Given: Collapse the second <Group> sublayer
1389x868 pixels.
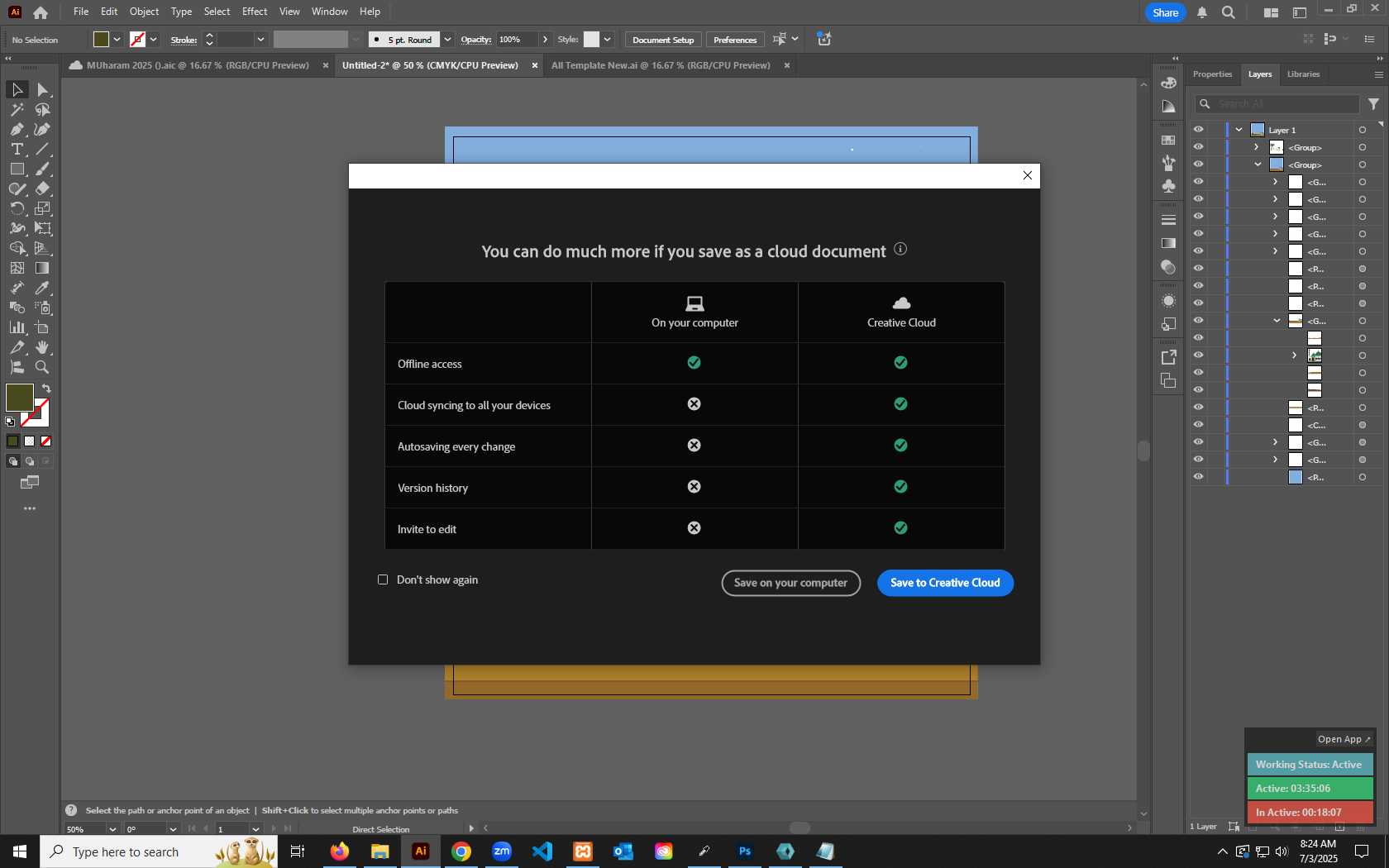Looking at the screenshot, I should [x=1258, y=165].
